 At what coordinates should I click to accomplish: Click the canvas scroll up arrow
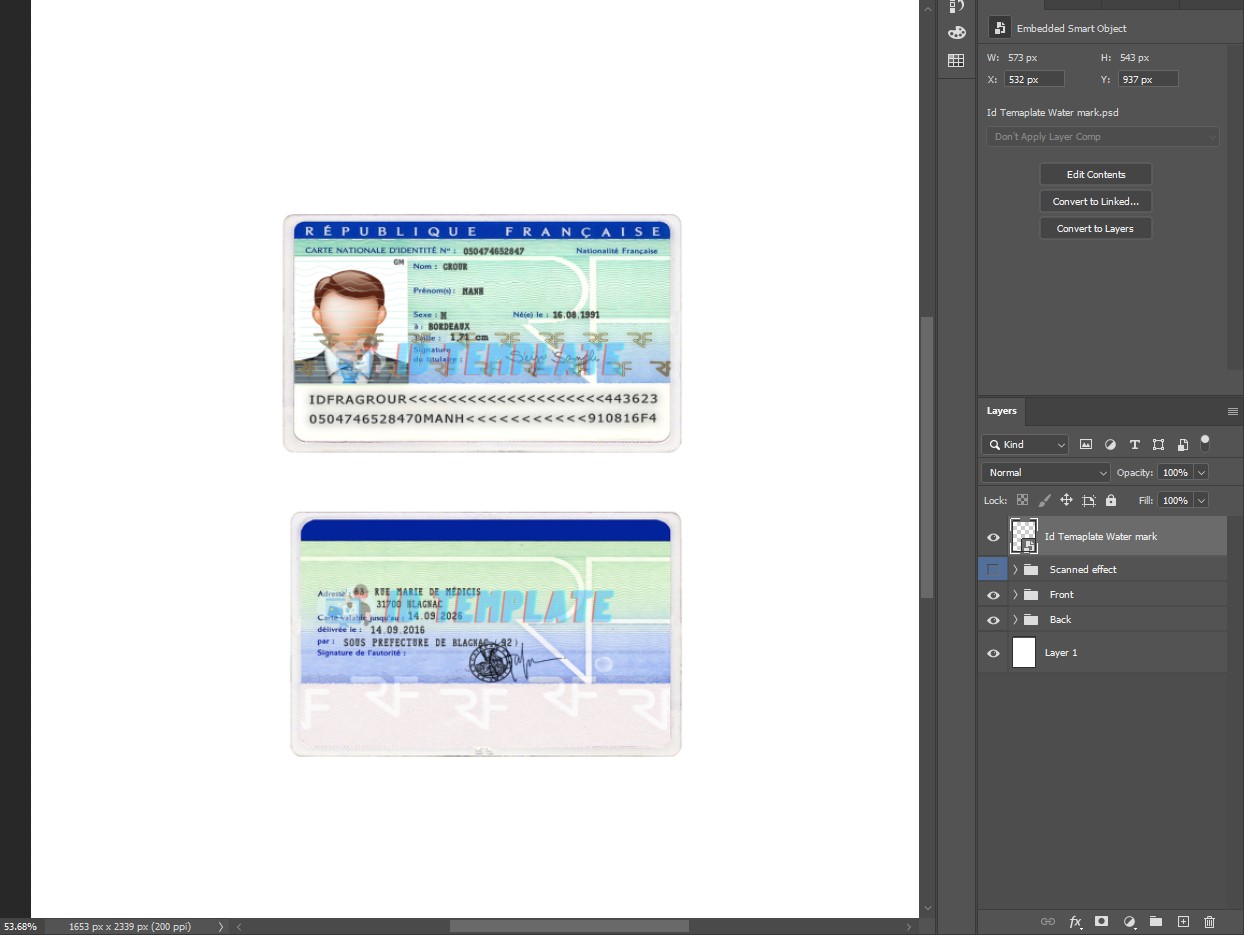(x=927, y=8)
